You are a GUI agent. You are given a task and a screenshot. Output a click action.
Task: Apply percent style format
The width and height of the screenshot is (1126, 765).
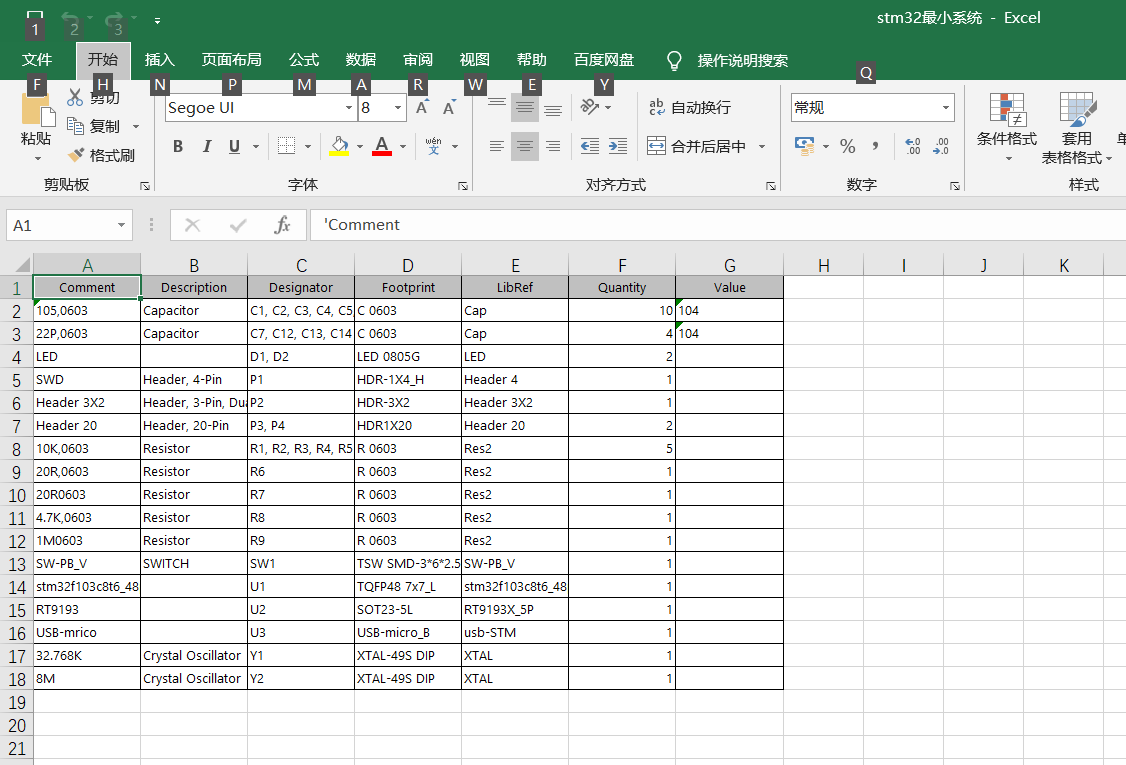click(847, 147)
